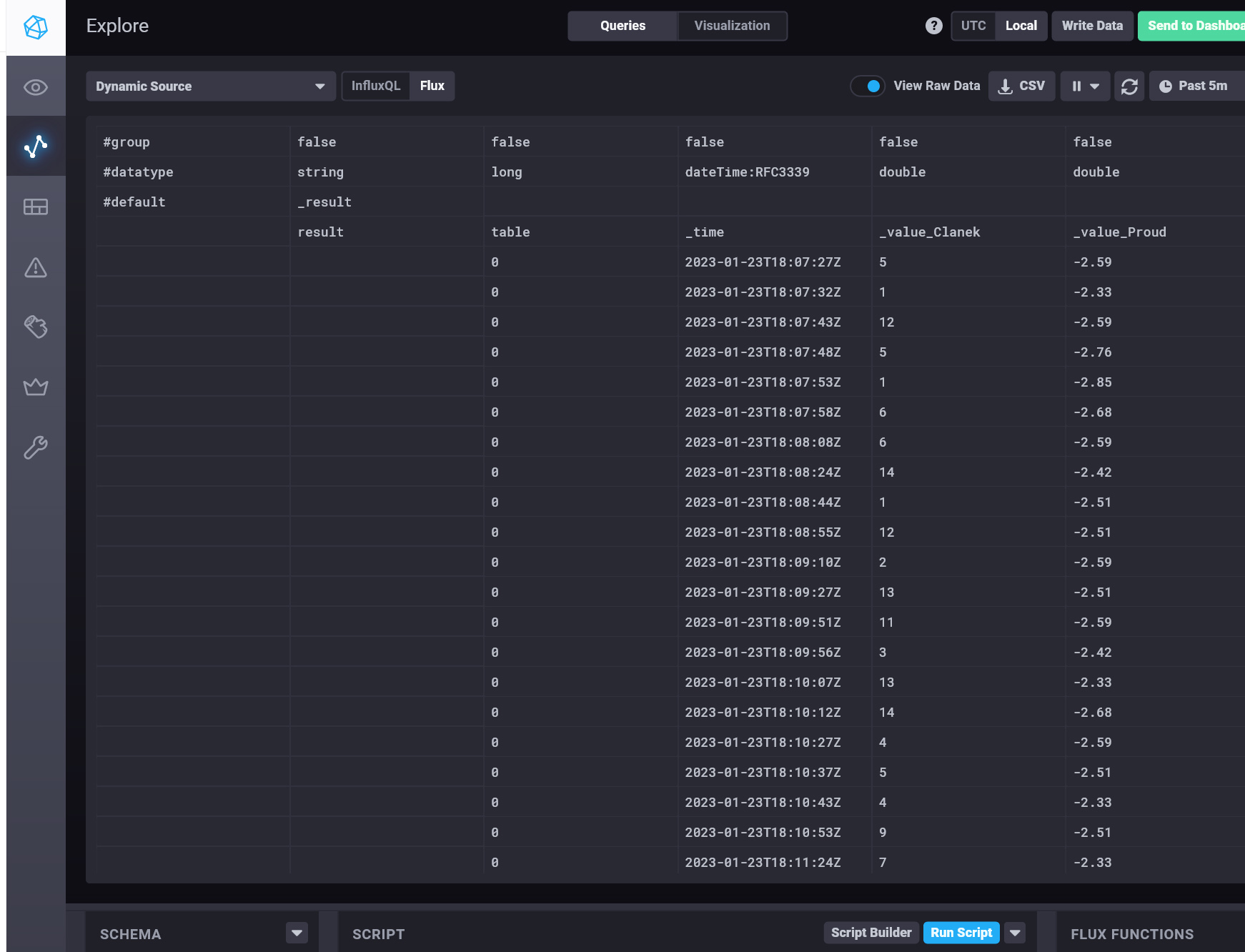
Task: Expand the Schema panel dropdown arrow
Action: [297, 933]
